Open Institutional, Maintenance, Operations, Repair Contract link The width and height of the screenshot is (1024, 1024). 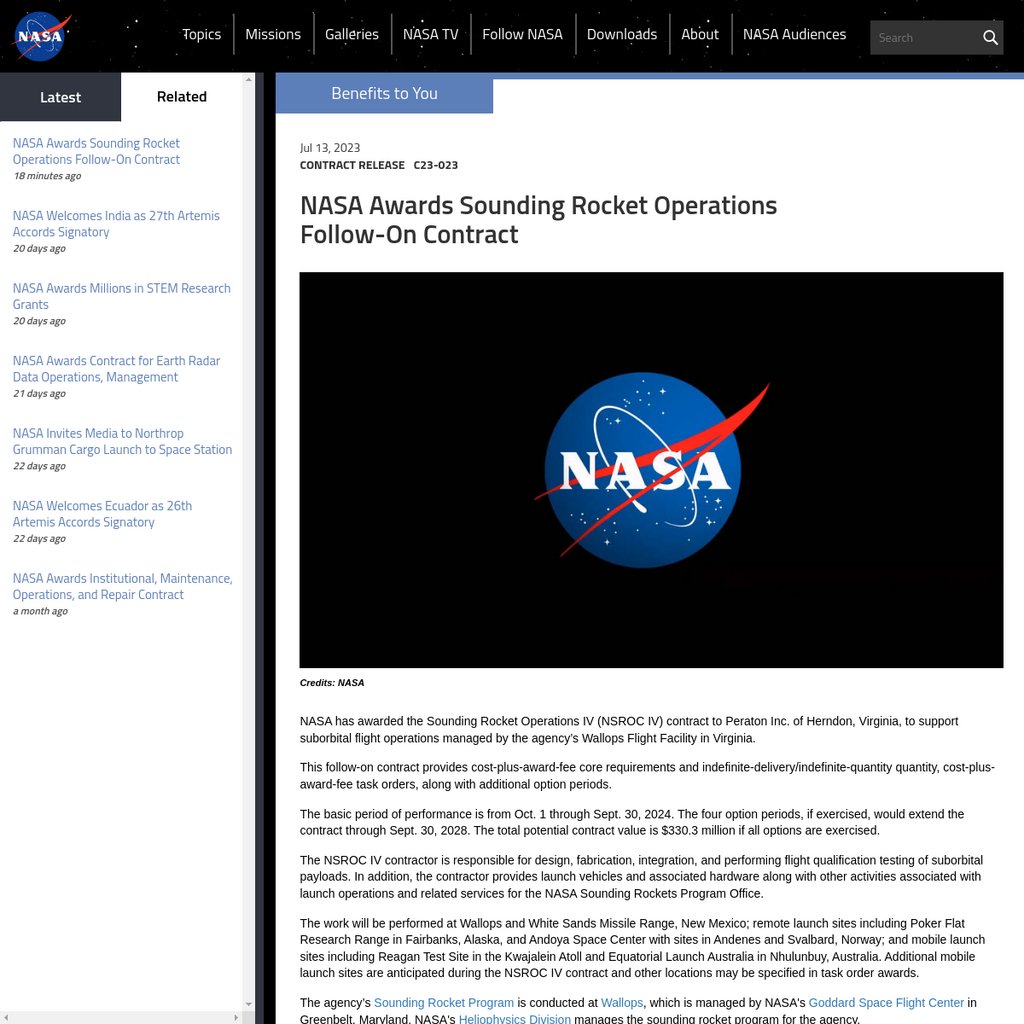122,586
